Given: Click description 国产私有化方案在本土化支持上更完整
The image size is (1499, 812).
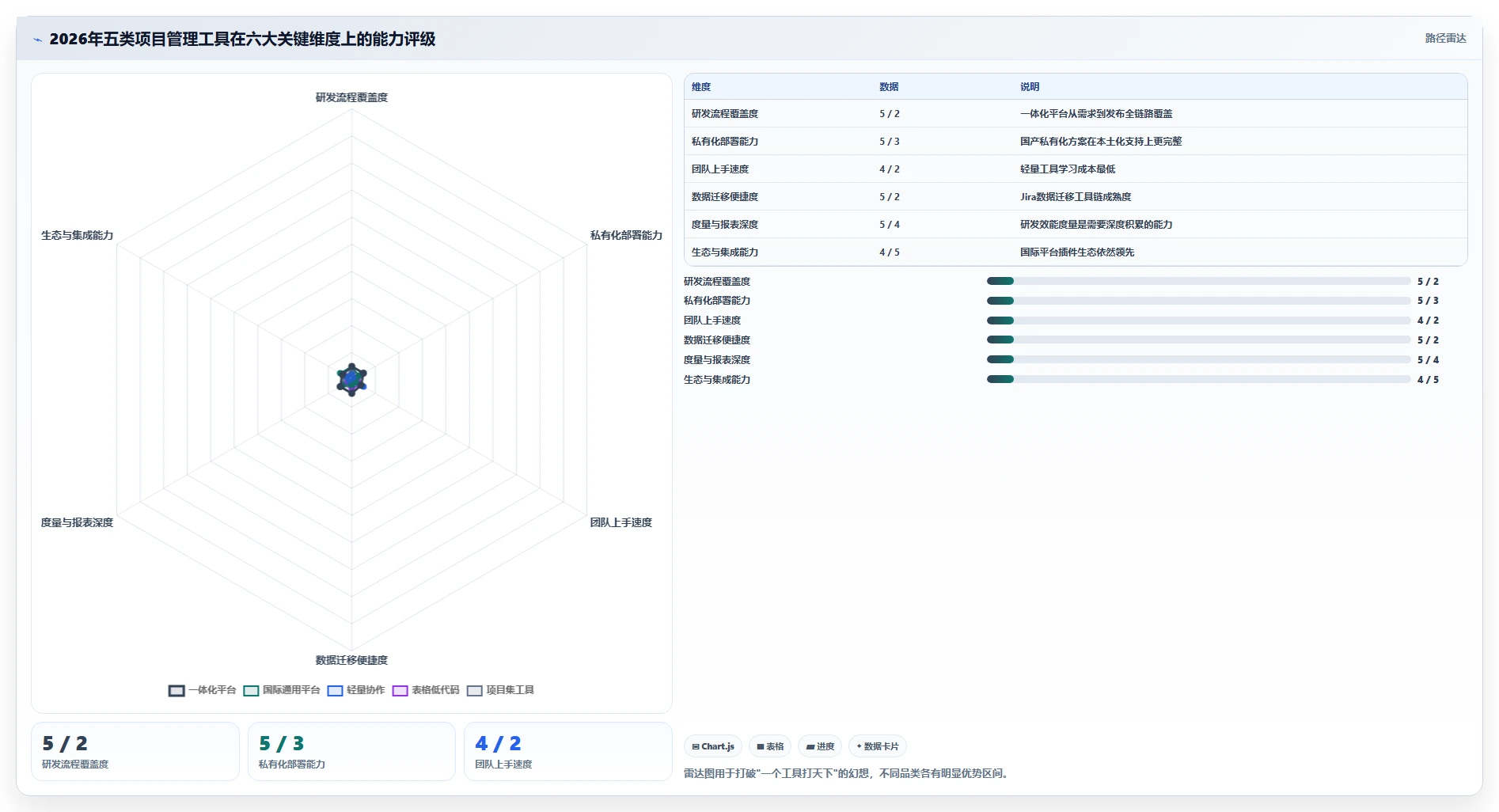Looking at the screenshot, I should click(1101, 142).
